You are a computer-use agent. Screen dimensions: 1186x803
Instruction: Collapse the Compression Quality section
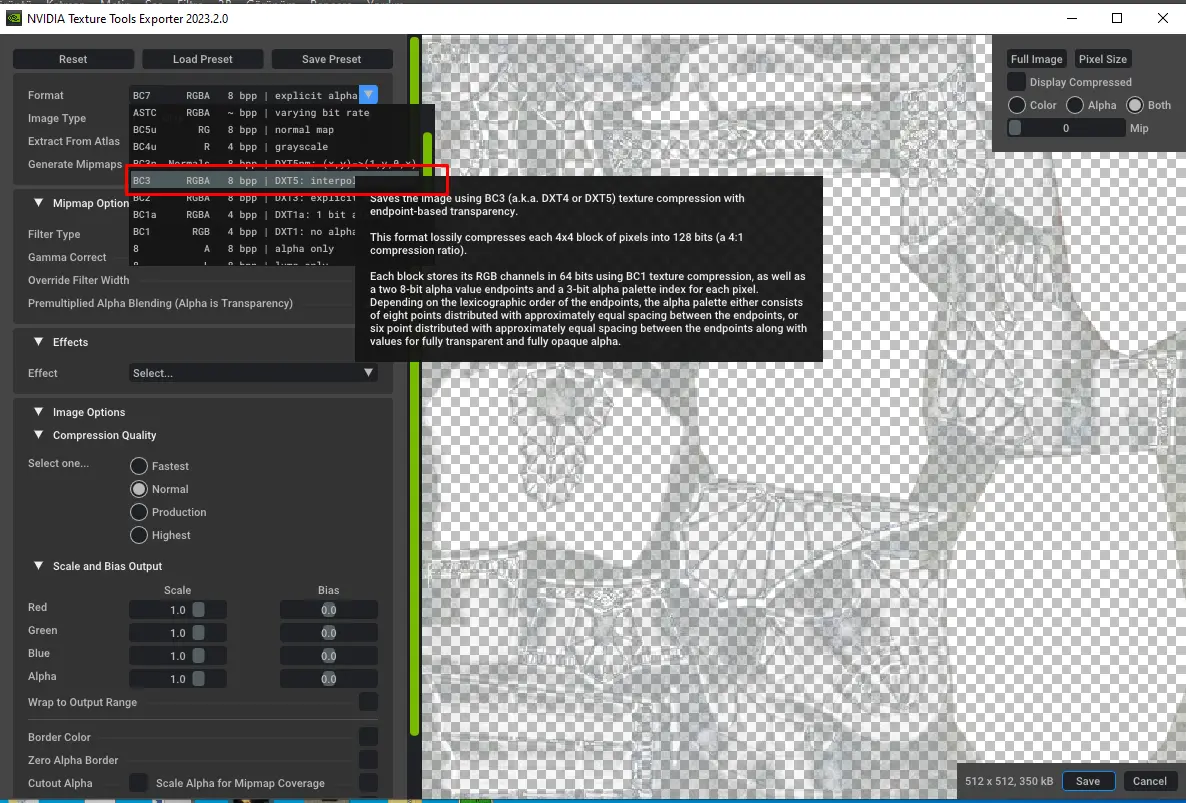(x=38, y=435)
